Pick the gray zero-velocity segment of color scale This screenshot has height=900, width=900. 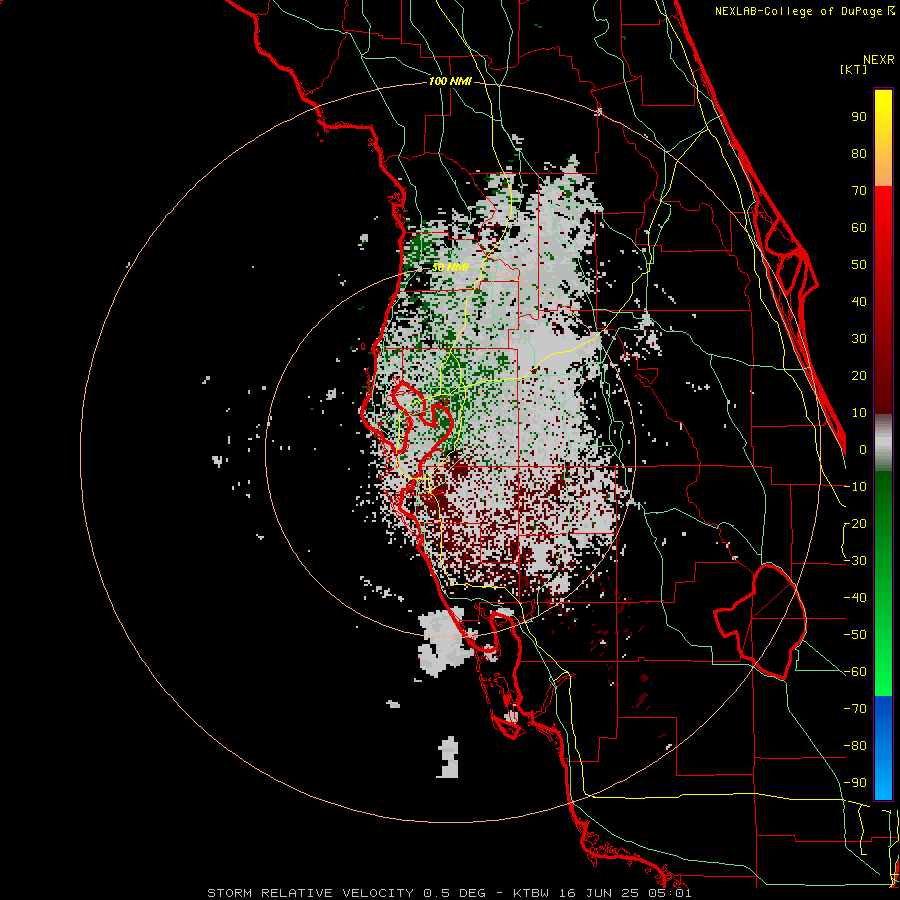(x=883, y=443)
